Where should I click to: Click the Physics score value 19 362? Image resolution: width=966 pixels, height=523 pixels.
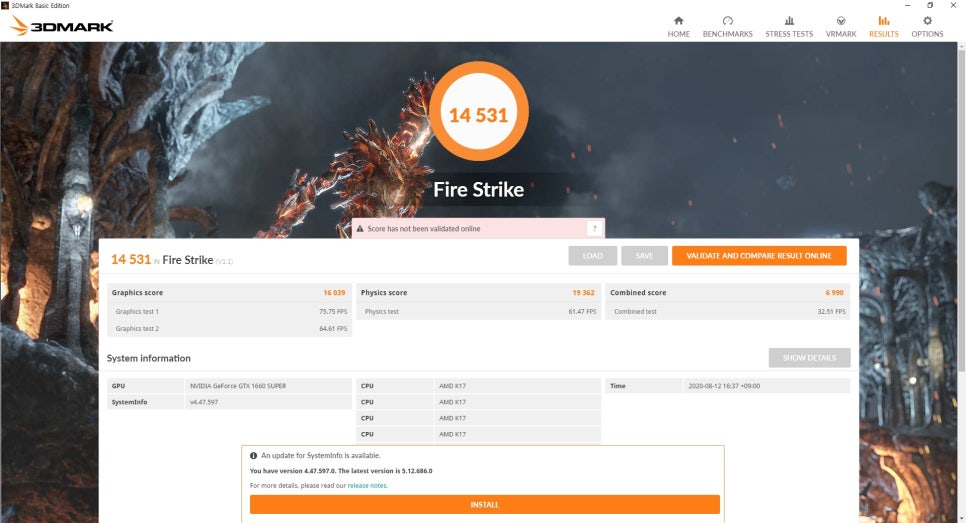click(583, 293)
